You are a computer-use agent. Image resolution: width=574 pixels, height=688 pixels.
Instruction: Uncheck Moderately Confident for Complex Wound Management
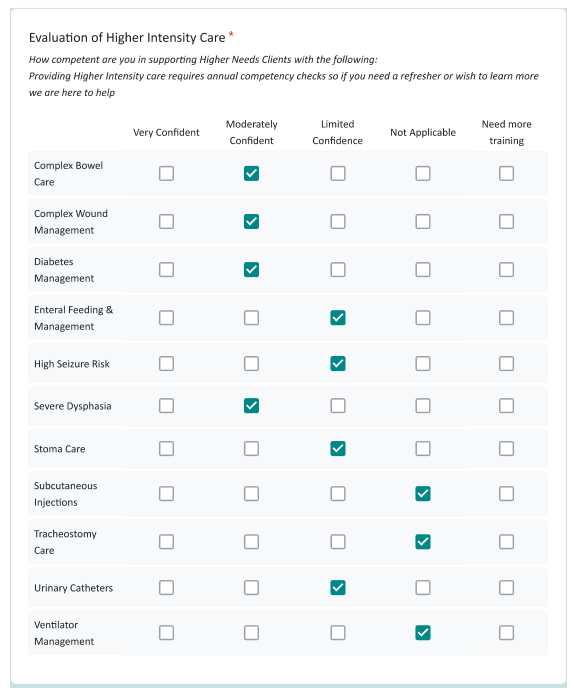pyautogui.click(x=251, y=222)
